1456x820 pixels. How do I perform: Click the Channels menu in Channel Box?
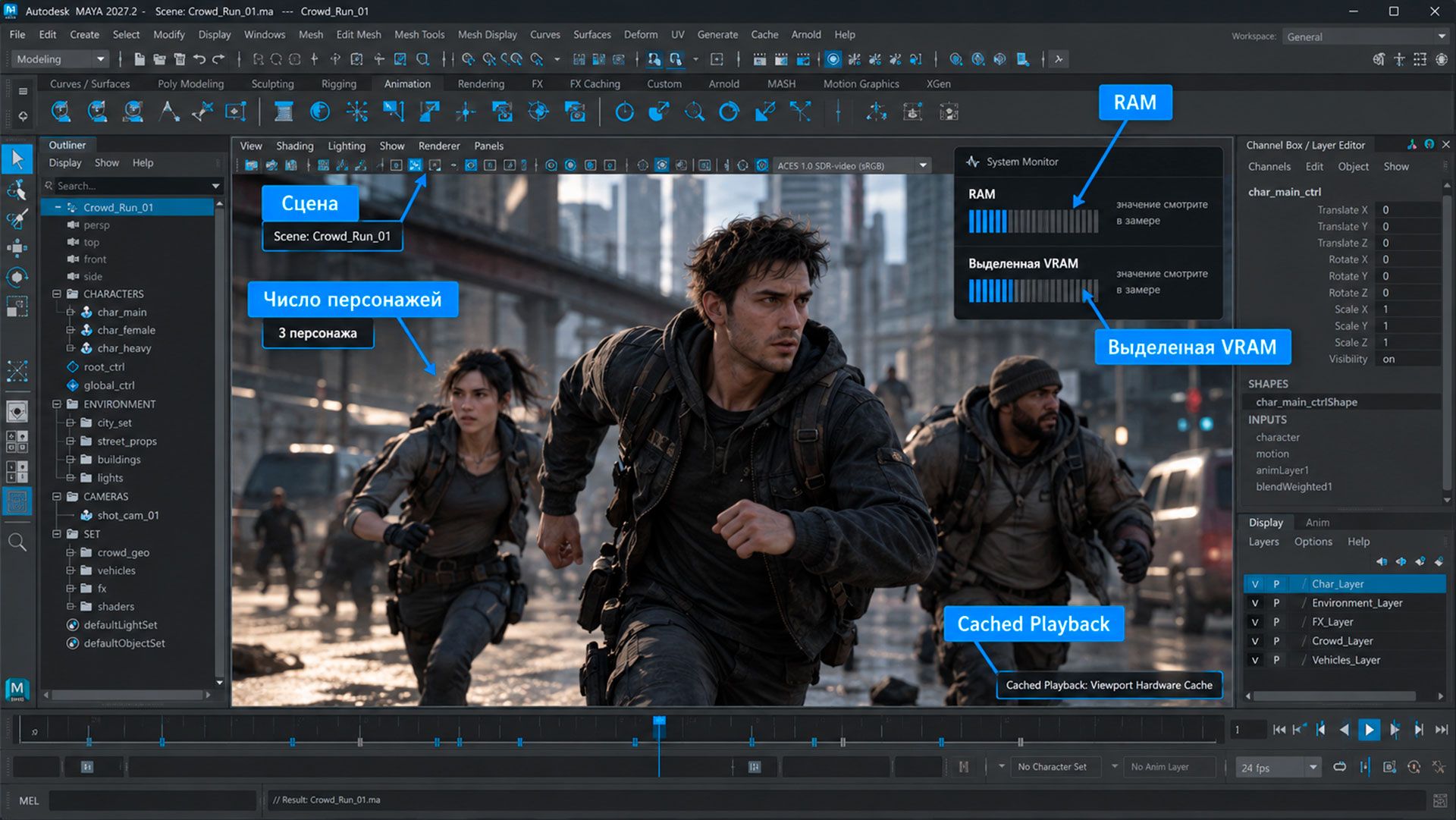pos(1269,167)
